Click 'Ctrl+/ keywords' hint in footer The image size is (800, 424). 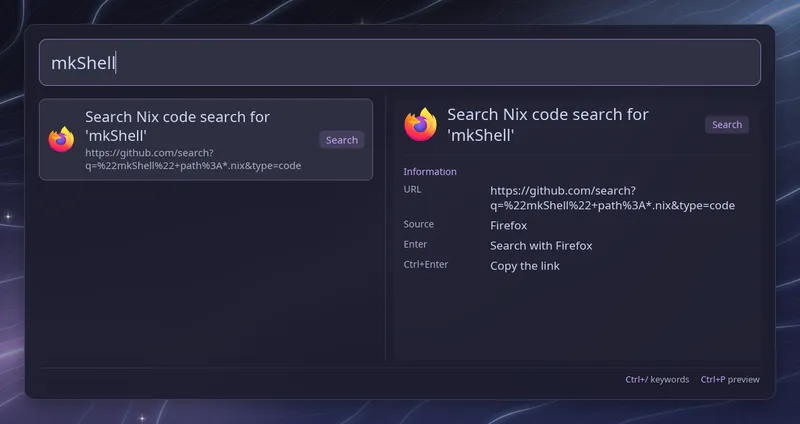[657, 380]
